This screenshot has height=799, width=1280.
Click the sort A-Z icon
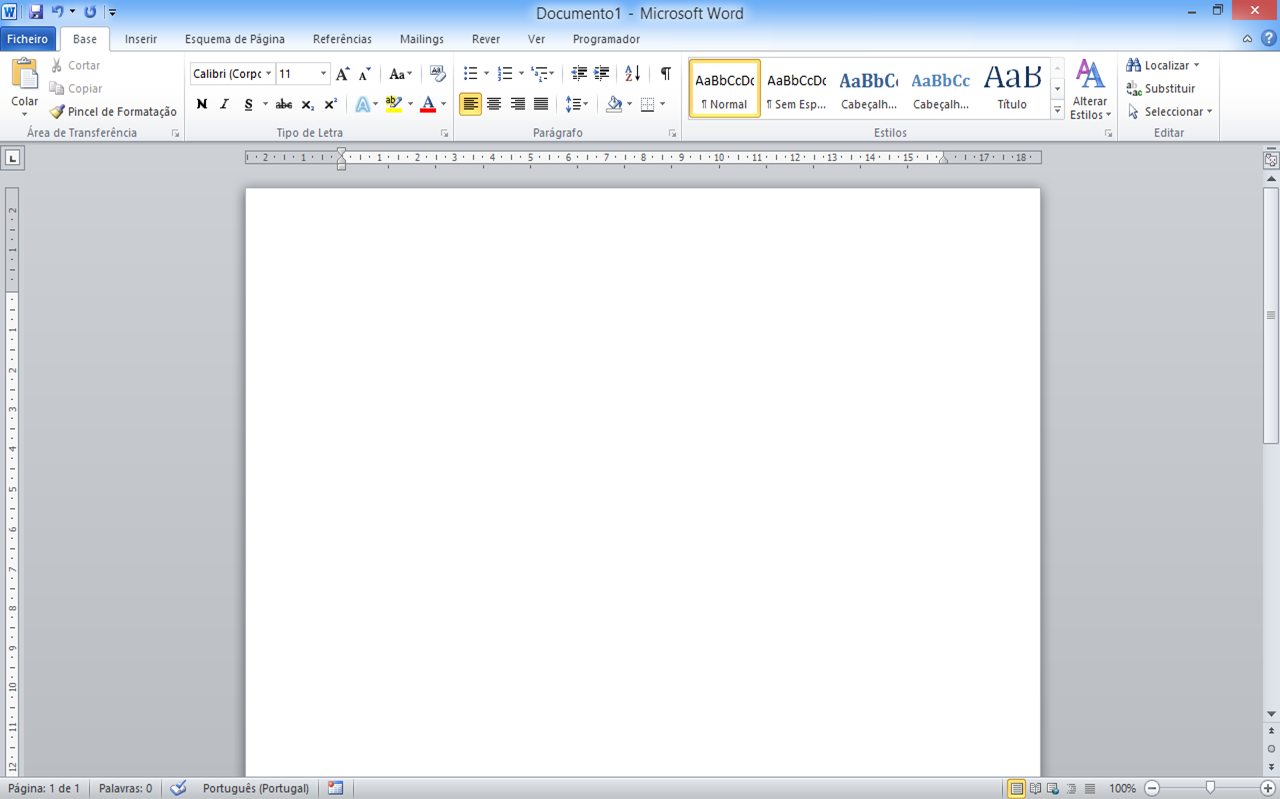coord(633,74)
